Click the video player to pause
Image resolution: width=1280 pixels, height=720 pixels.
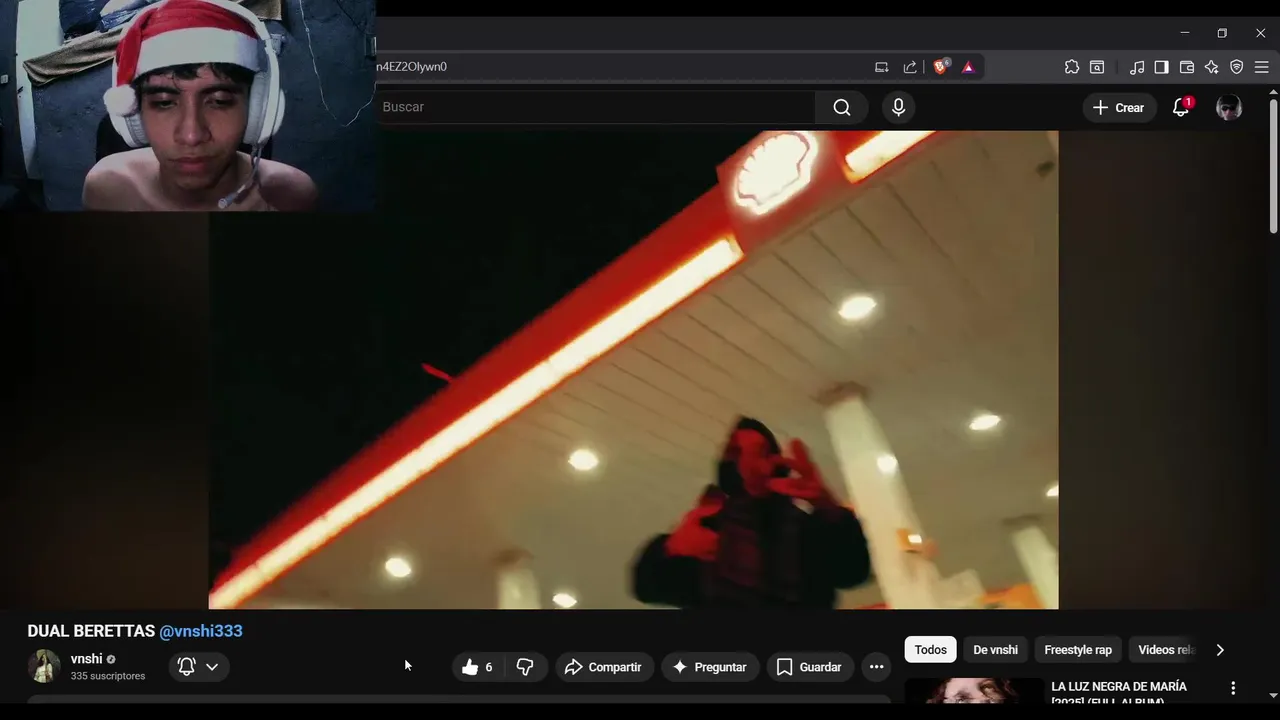point(633,370)
